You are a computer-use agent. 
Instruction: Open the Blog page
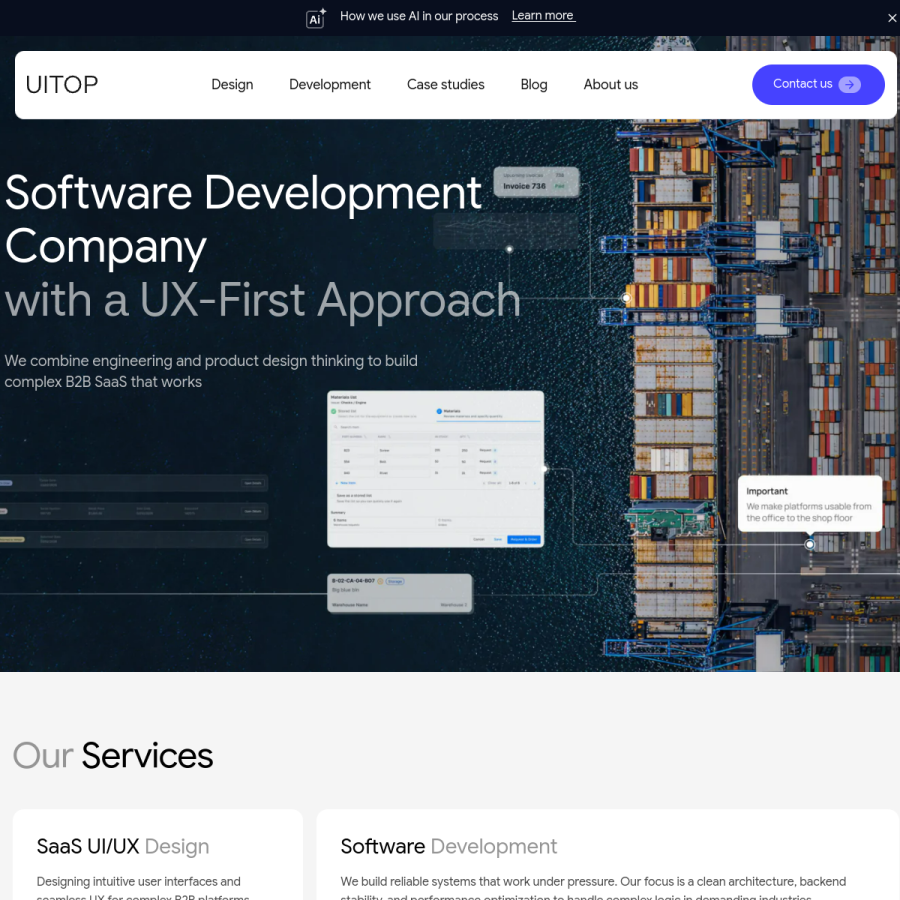(533, 84)
